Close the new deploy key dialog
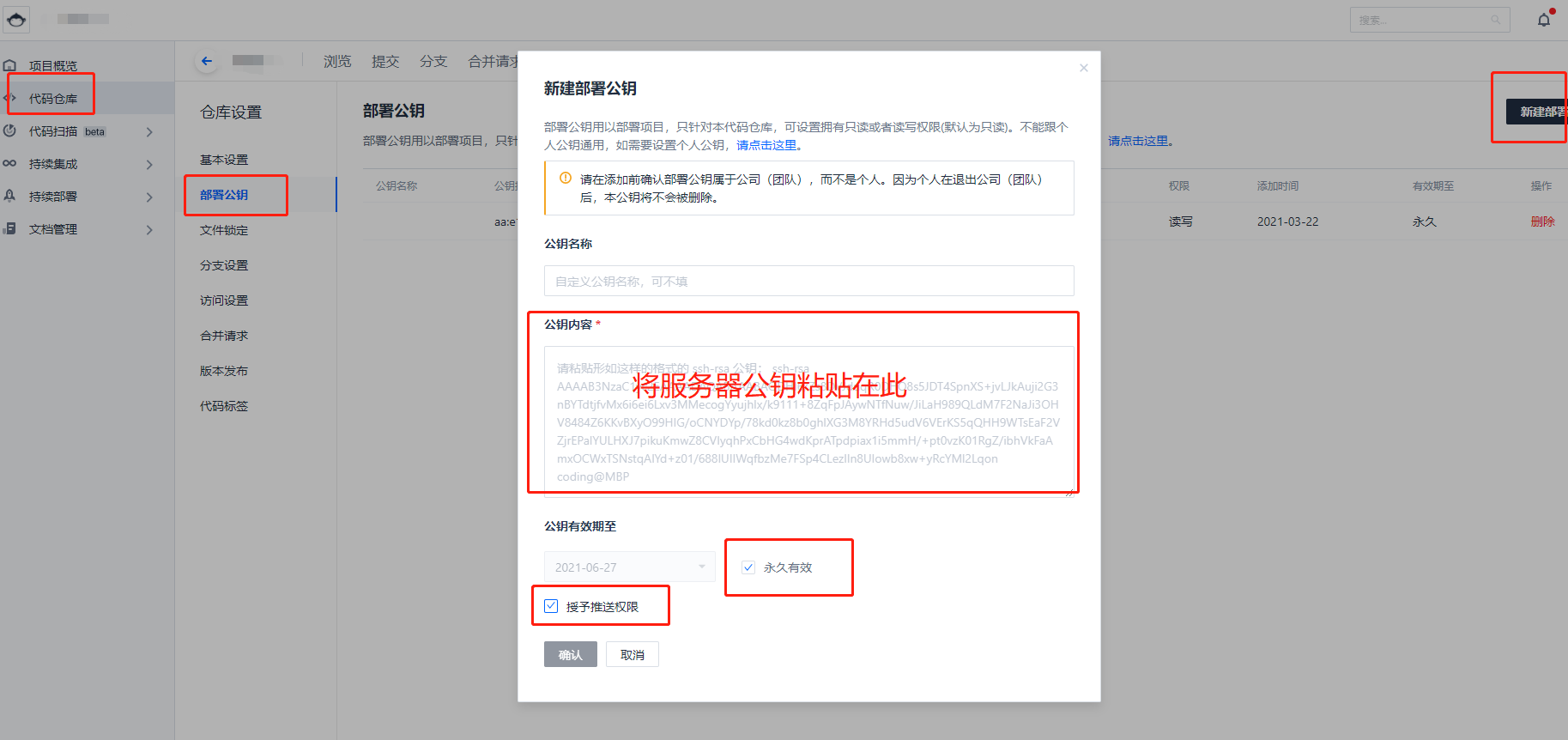The width and height of the screenshot is (1568, 740). 1083,68
